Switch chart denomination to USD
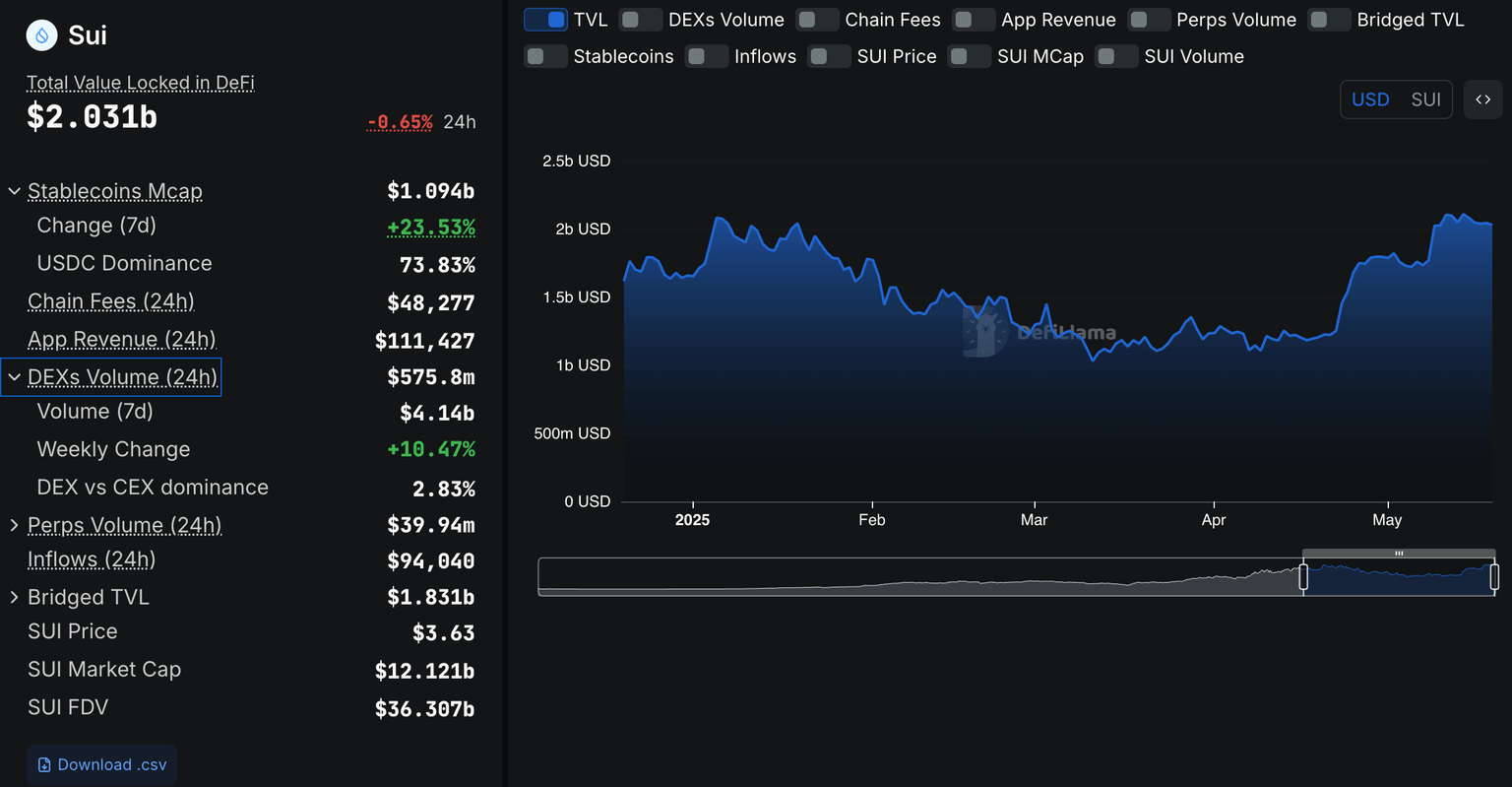The height and width of the screenshot is (787, 1512). click(x=1370, y=99)
